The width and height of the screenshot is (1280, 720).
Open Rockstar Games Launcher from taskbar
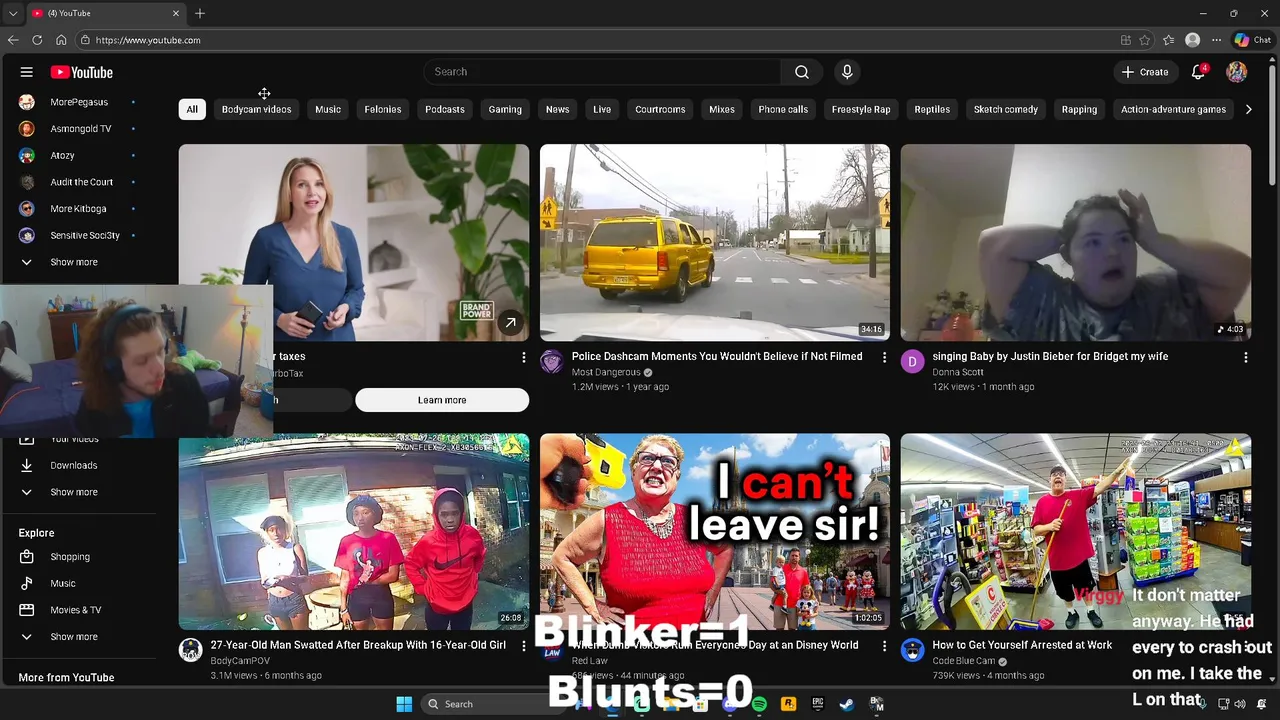coord(788,704)
